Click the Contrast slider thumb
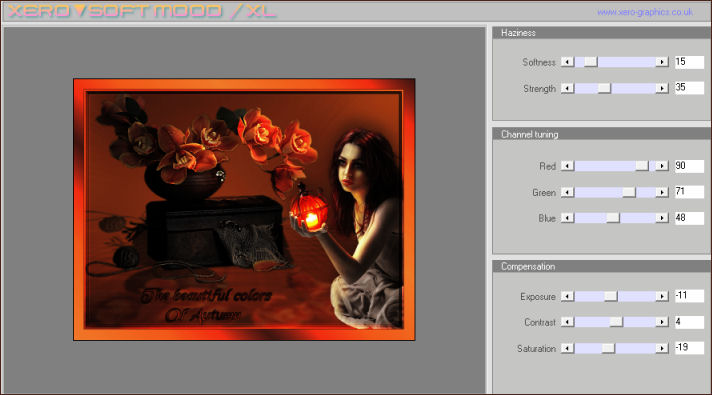This screenshot has width=712, height=395. (x=616, y=322)
